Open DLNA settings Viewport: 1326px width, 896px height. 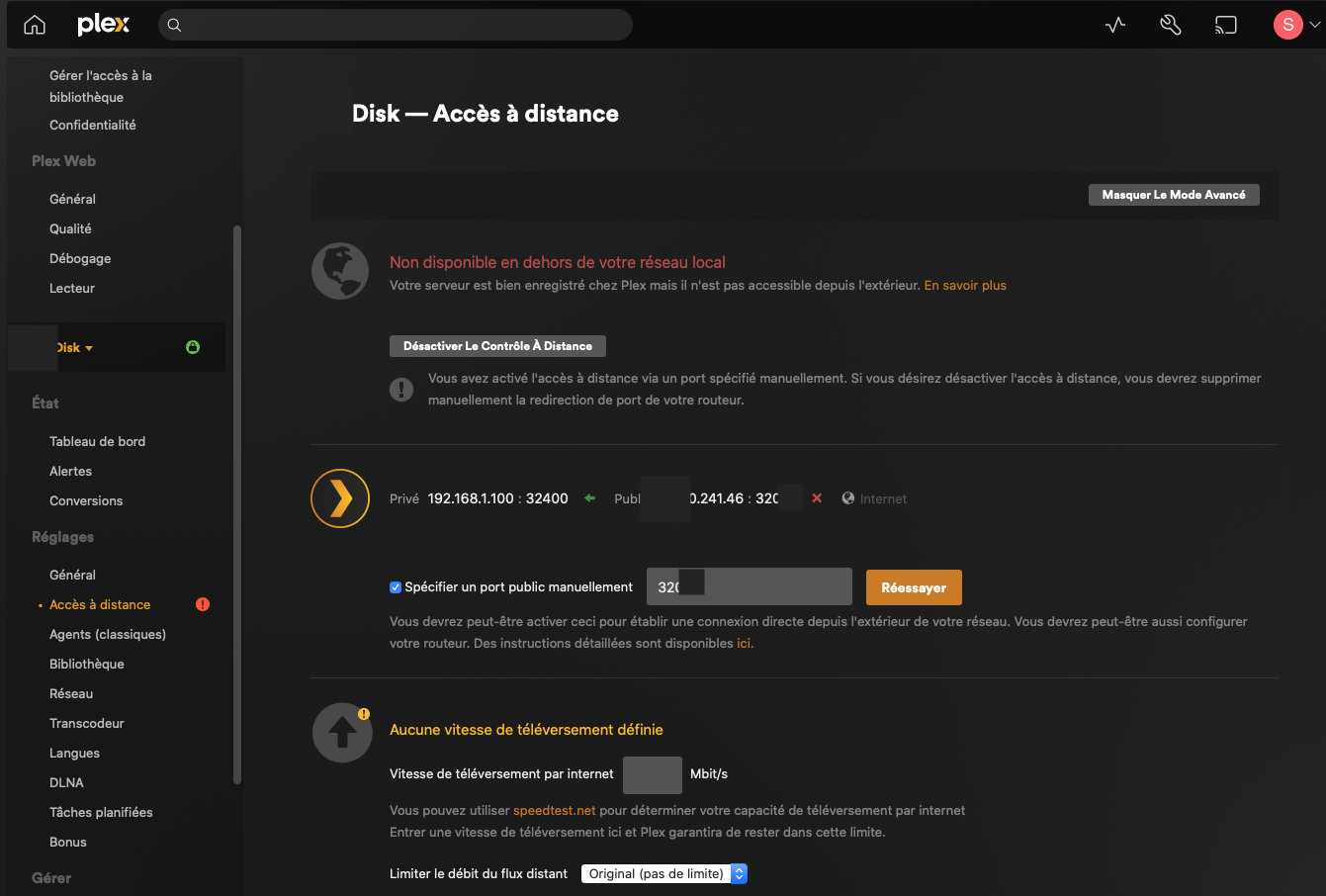[66, 782]
